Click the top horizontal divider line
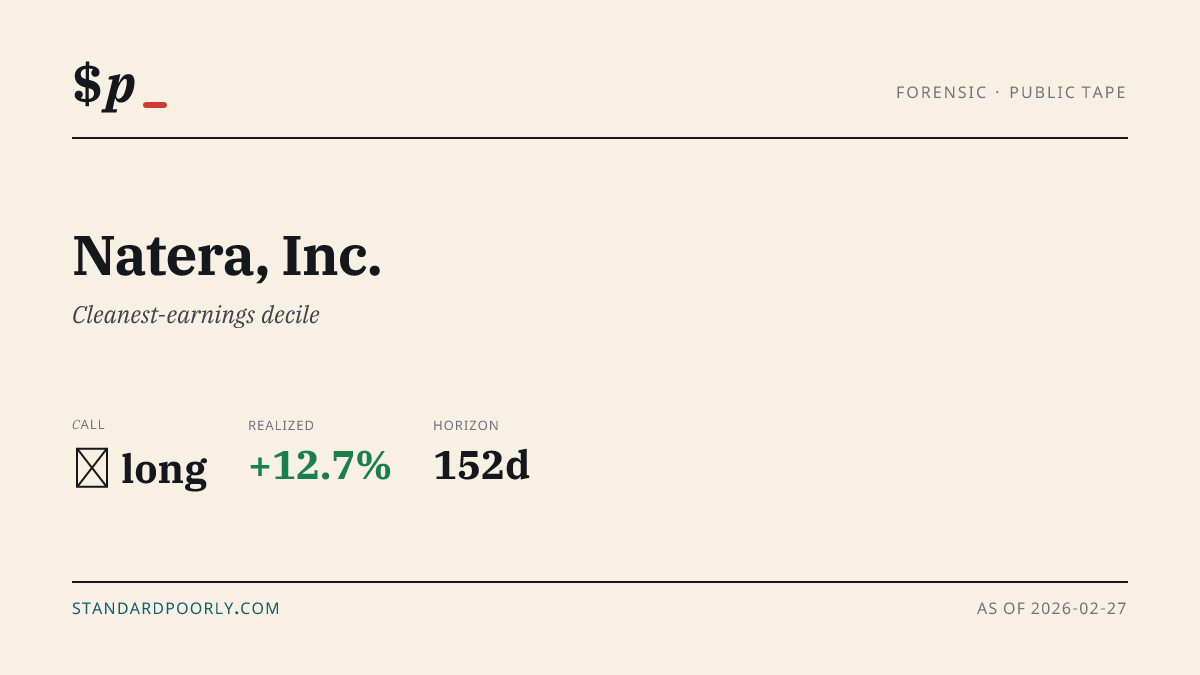 (600, 138)
